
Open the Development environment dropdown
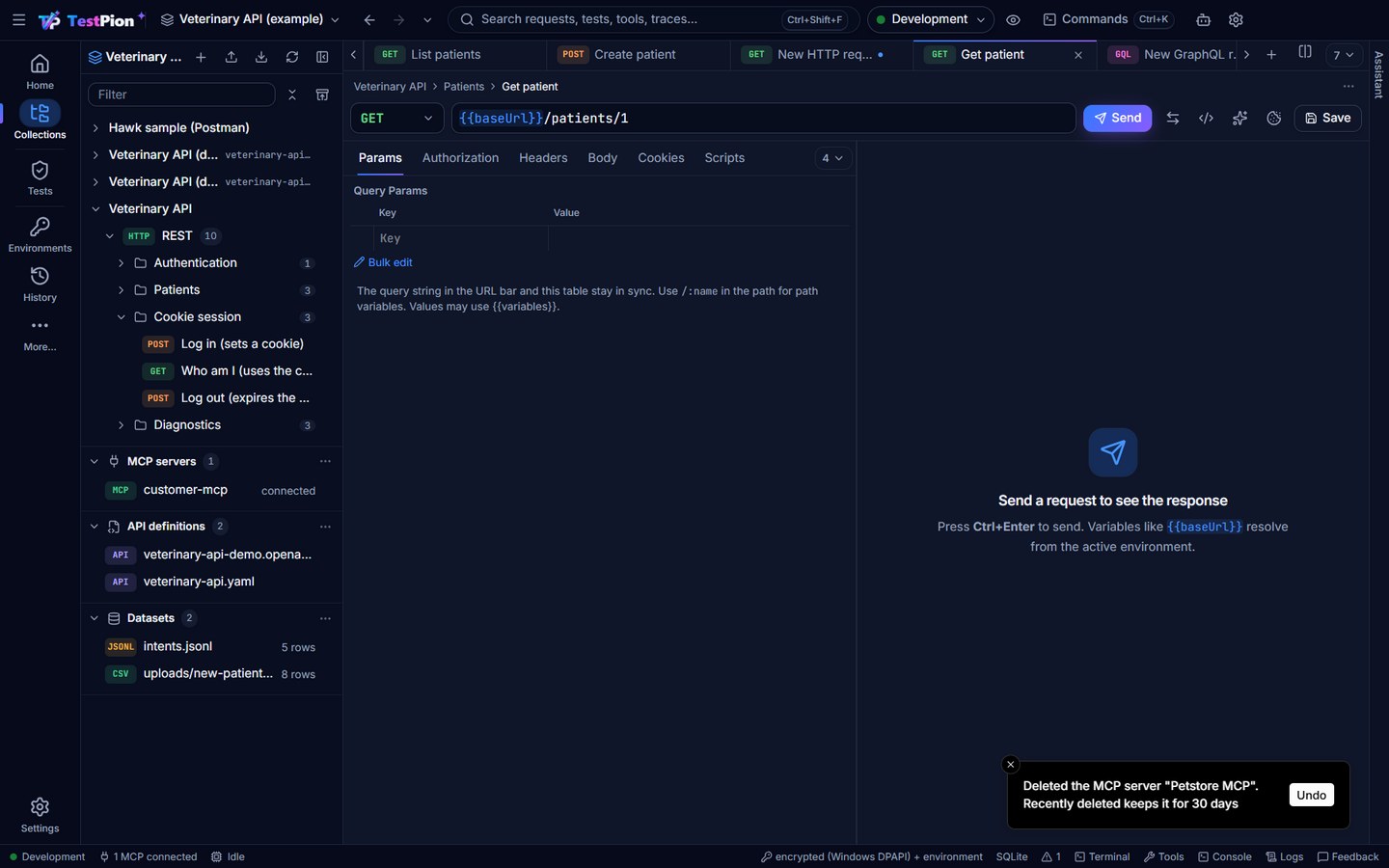tap(930, 19)
